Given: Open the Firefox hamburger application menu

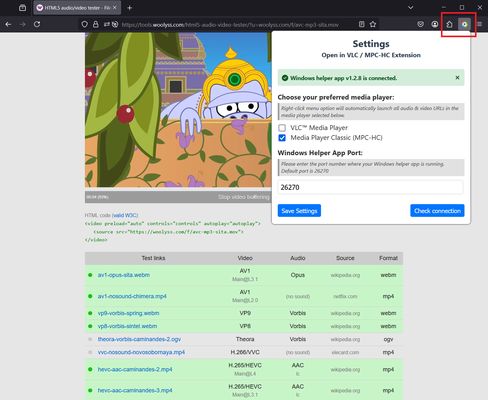Looking at the screenshot, I should click(480, 24).
